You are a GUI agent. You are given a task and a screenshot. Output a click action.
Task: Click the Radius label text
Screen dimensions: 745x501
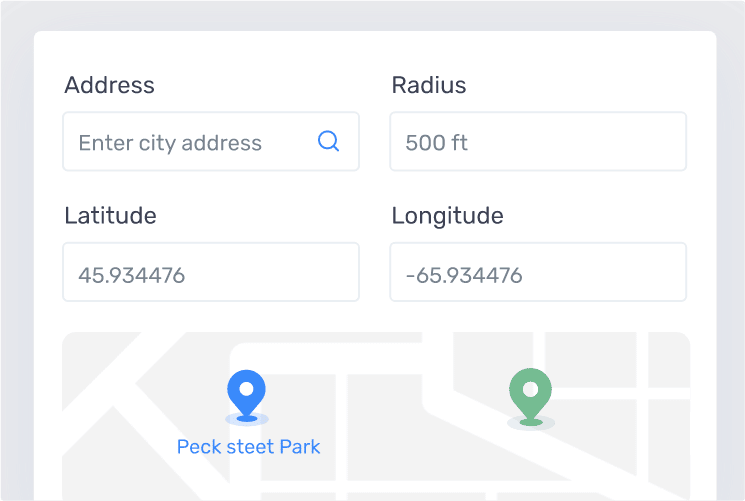429,85
